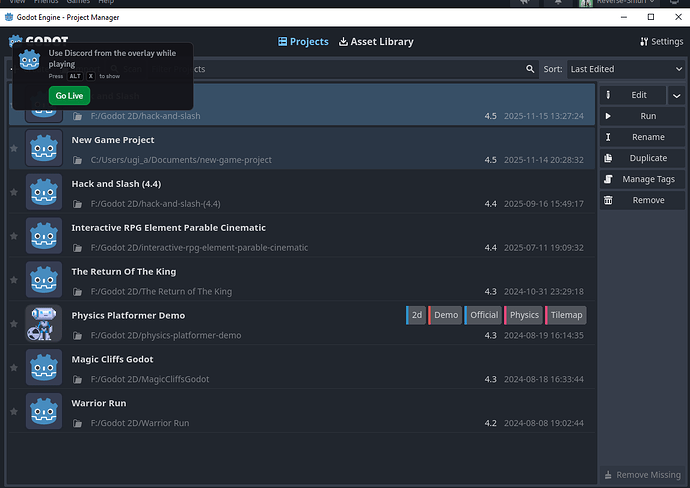Viewport: 690px width, 488px height.
Task: Open the Sort Last Edited dropdown
Action: coord(625,70)
